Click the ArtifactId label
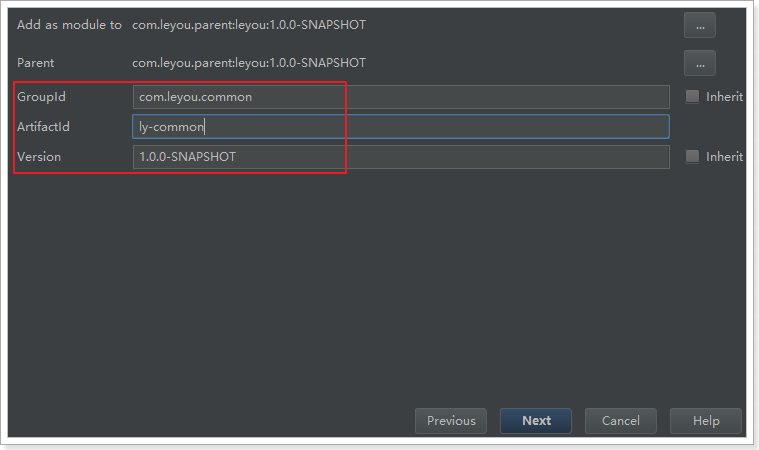Viewport: 759px width, 450px height. pyautogui.click(x=43, y=127)
